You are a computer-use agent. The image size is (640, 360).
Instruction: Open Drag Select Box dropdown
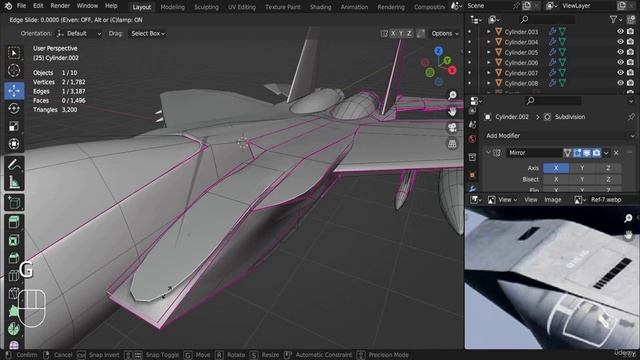pyautogui.click(x=147, y=33)
